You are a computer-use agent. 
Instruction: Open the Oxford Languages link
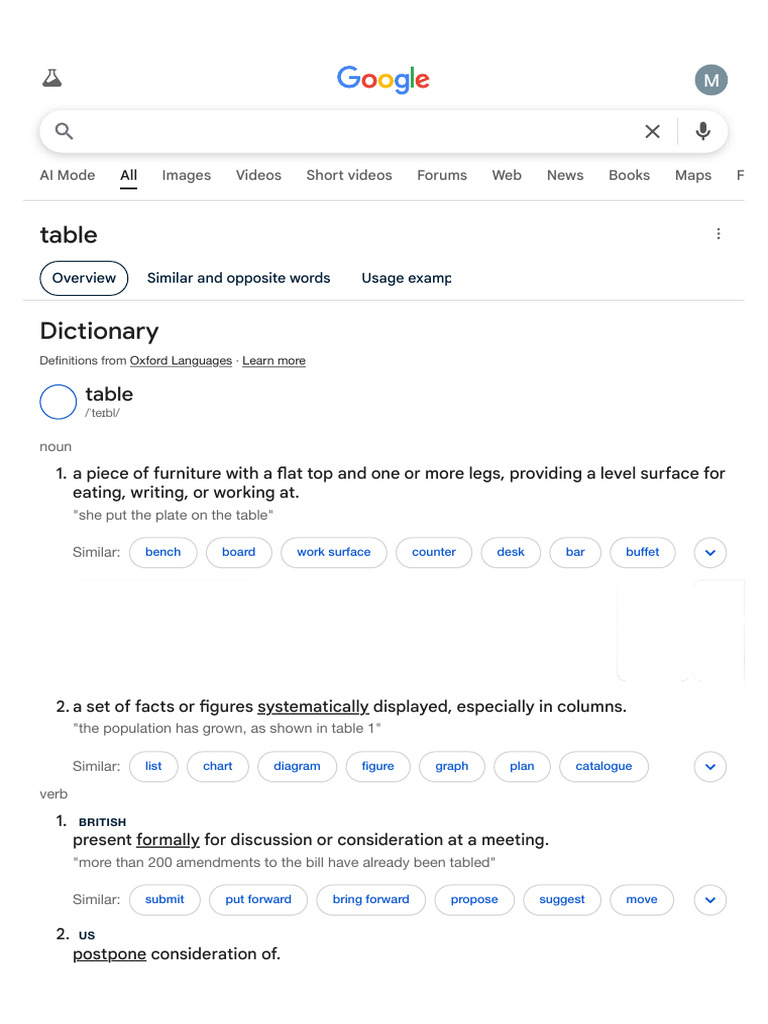click(180, 361)
